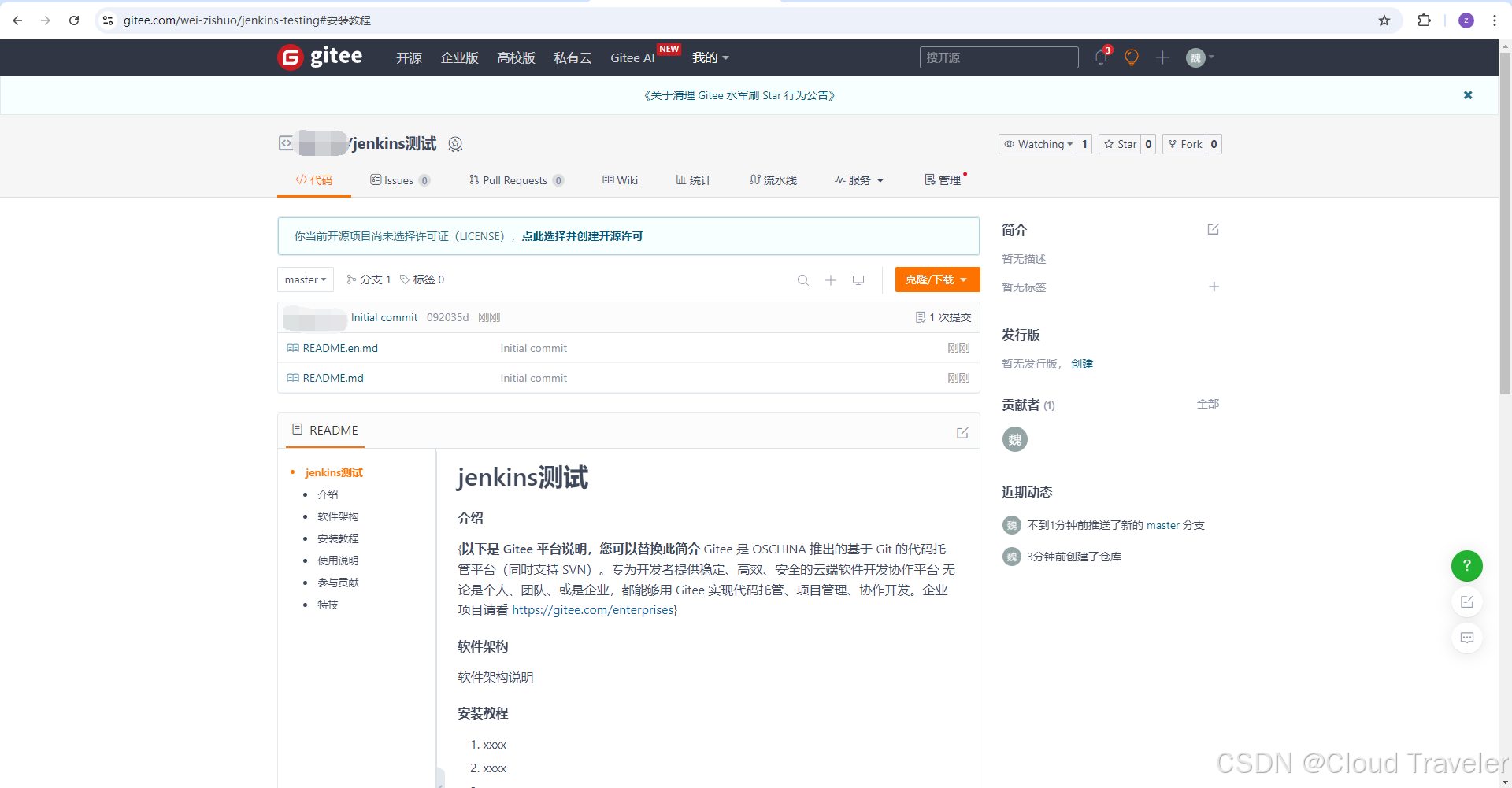
Task: Open the user avatar menu
Action: (x=1200, y=57)
